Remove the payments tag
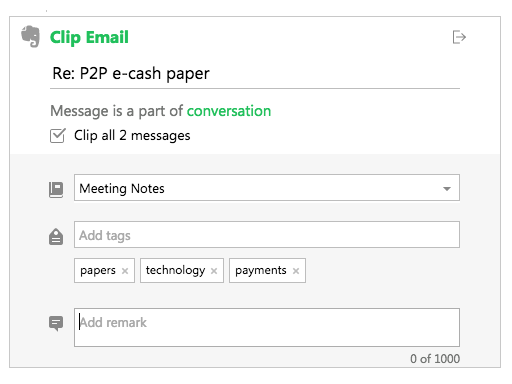The height and width of the screenshot is (384, 512). tap(296, 271)
